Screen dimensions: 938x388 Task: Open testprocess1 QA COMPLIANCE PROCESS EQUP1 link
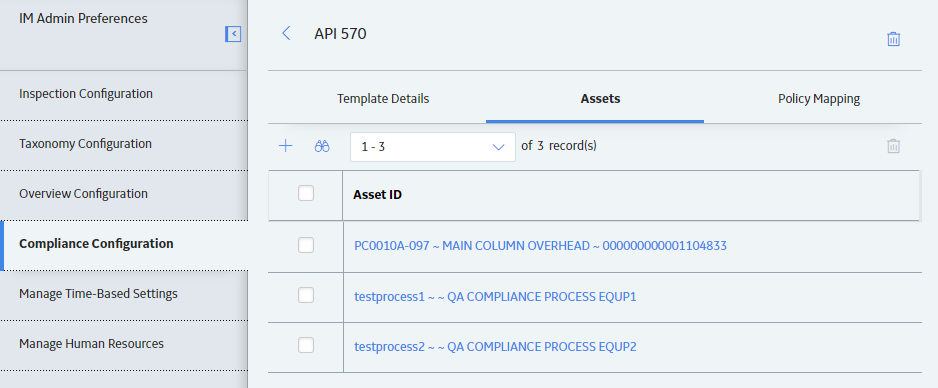(x=495, y=297)
